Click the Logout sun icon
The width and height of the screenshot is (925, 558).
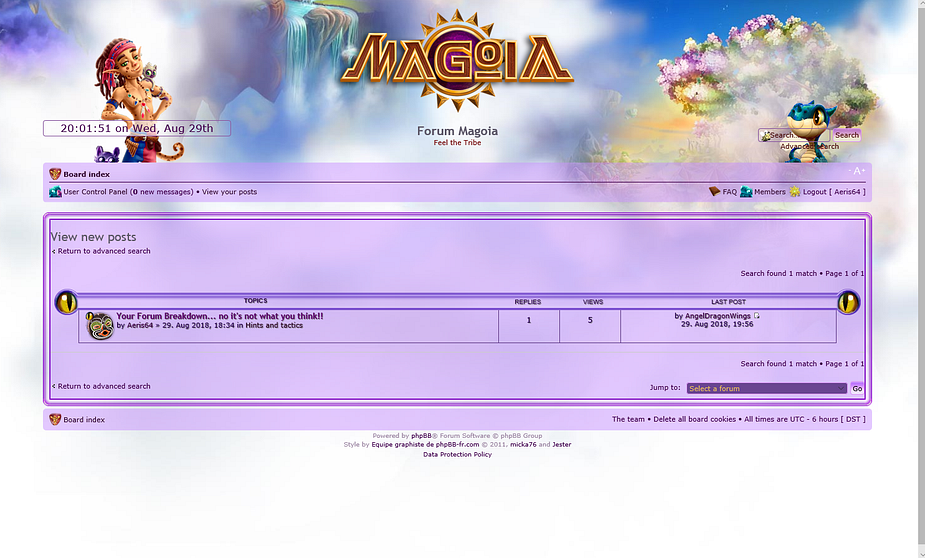click(x=795, y=192)
